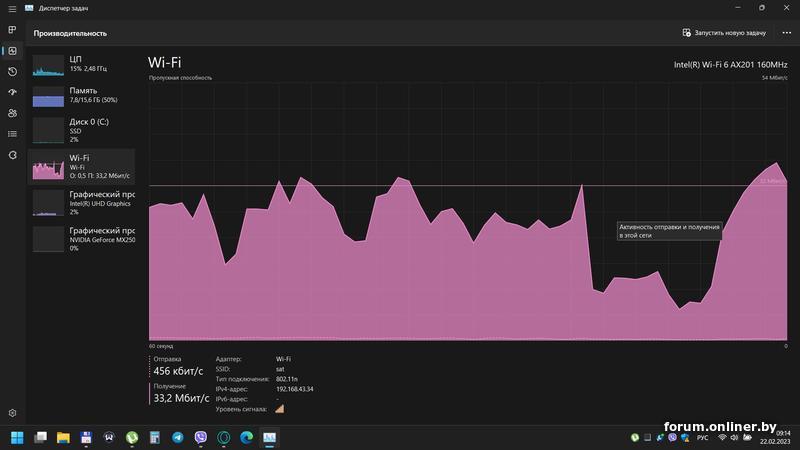Open the Users page icon

(x=12, y=113)
